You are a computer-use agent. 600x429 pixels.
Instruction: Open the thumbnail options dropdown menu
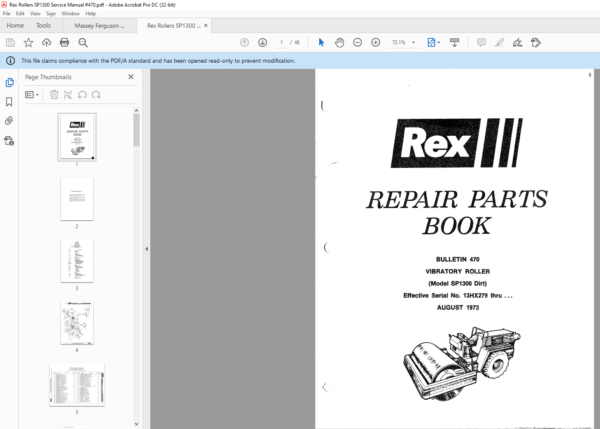coord(31,94)
